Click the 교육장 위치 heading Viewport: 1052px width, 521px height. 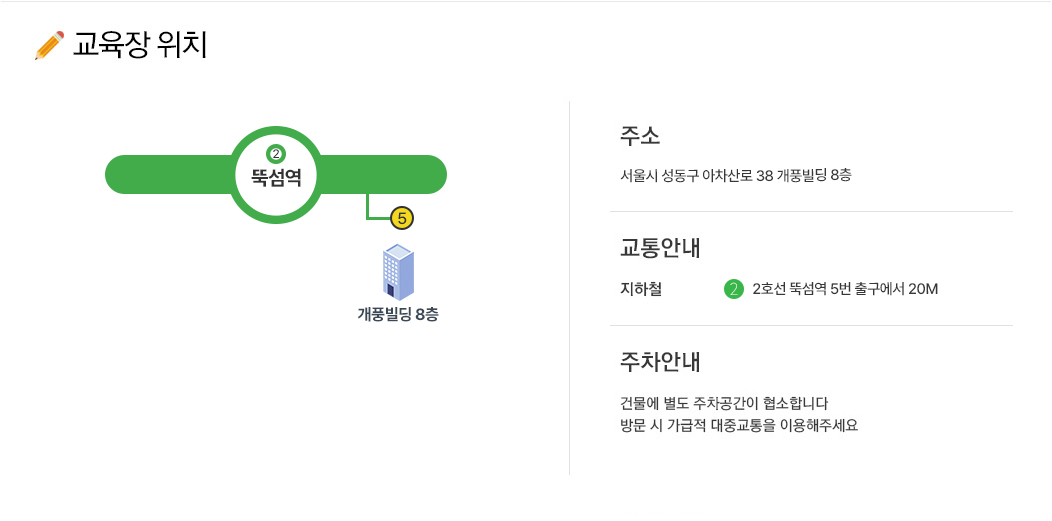[x=140, y=46]
